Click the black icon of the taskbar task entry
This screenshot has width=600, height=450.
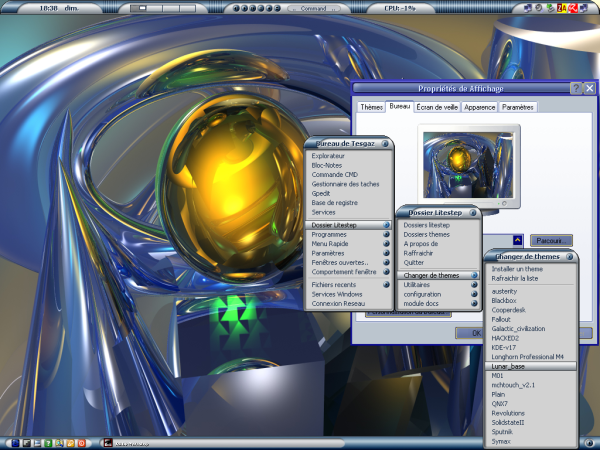(x=108, y=443)
